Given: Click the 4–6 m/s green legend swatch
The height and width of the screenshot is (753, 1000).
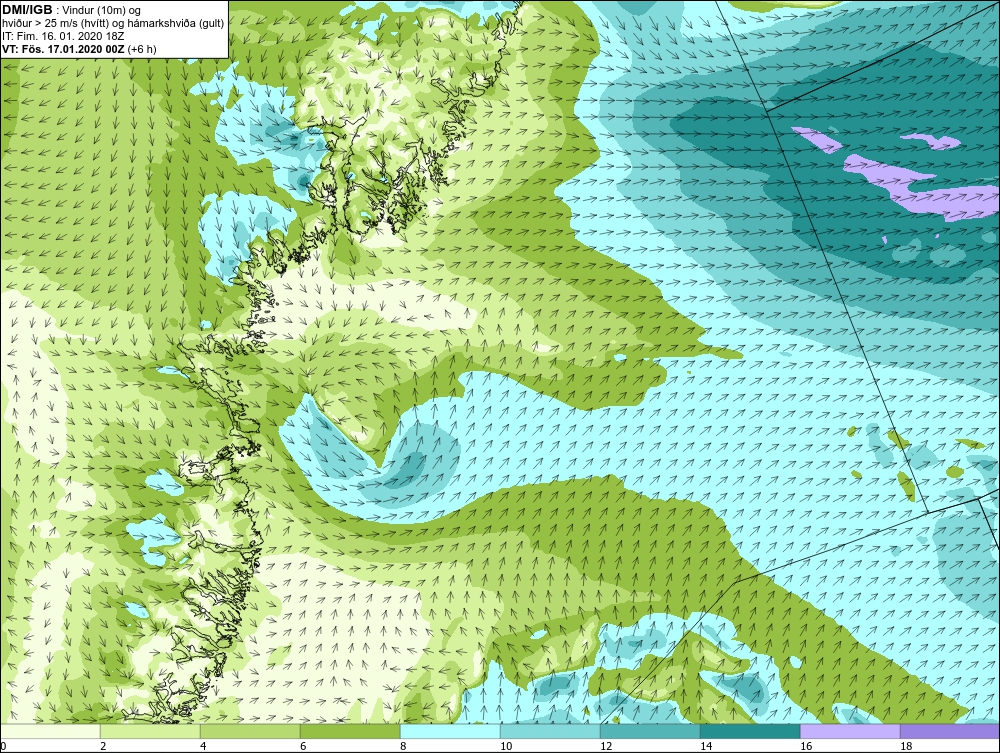Looking at the screenshot, I should pyautogui.click(x=250, y=731).
